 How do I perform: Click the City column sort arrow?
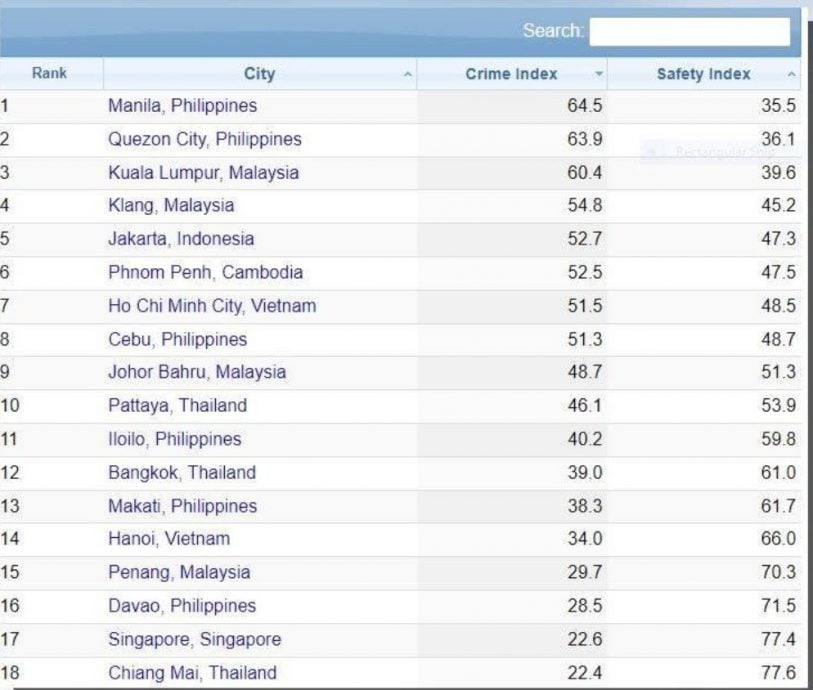(x=407, y=75)
